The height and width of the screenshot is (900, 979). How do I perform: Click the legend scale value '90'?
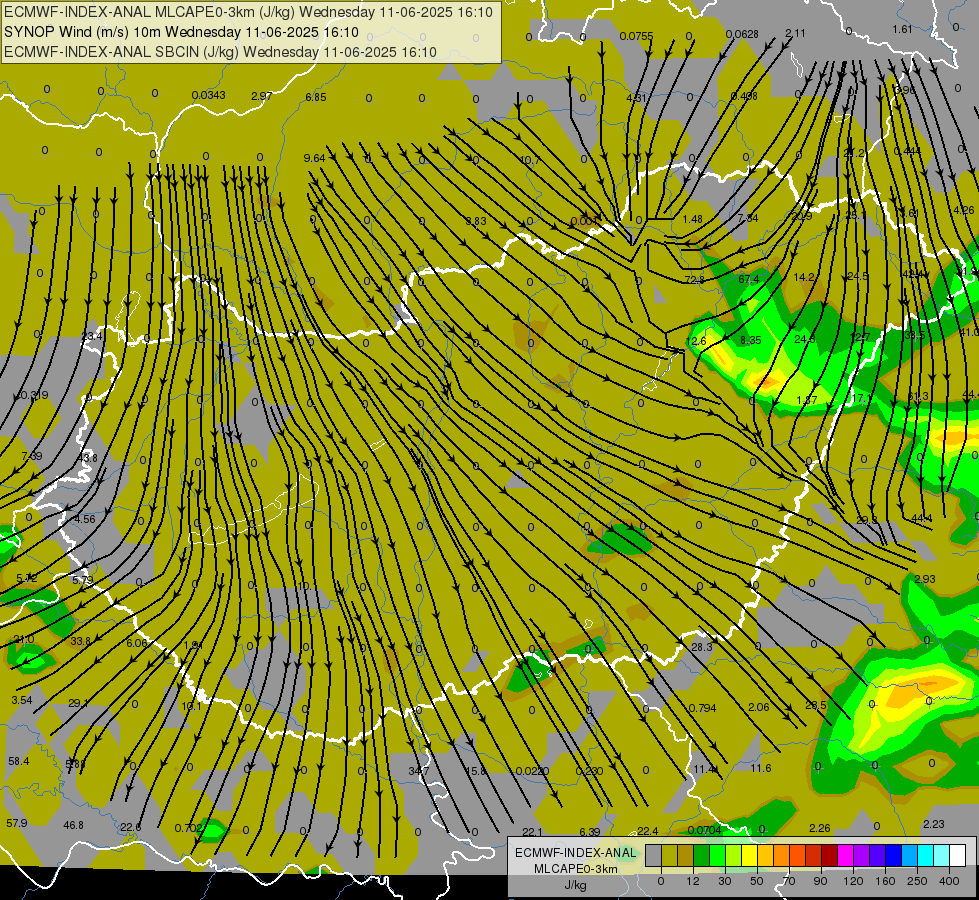point(820,881)
